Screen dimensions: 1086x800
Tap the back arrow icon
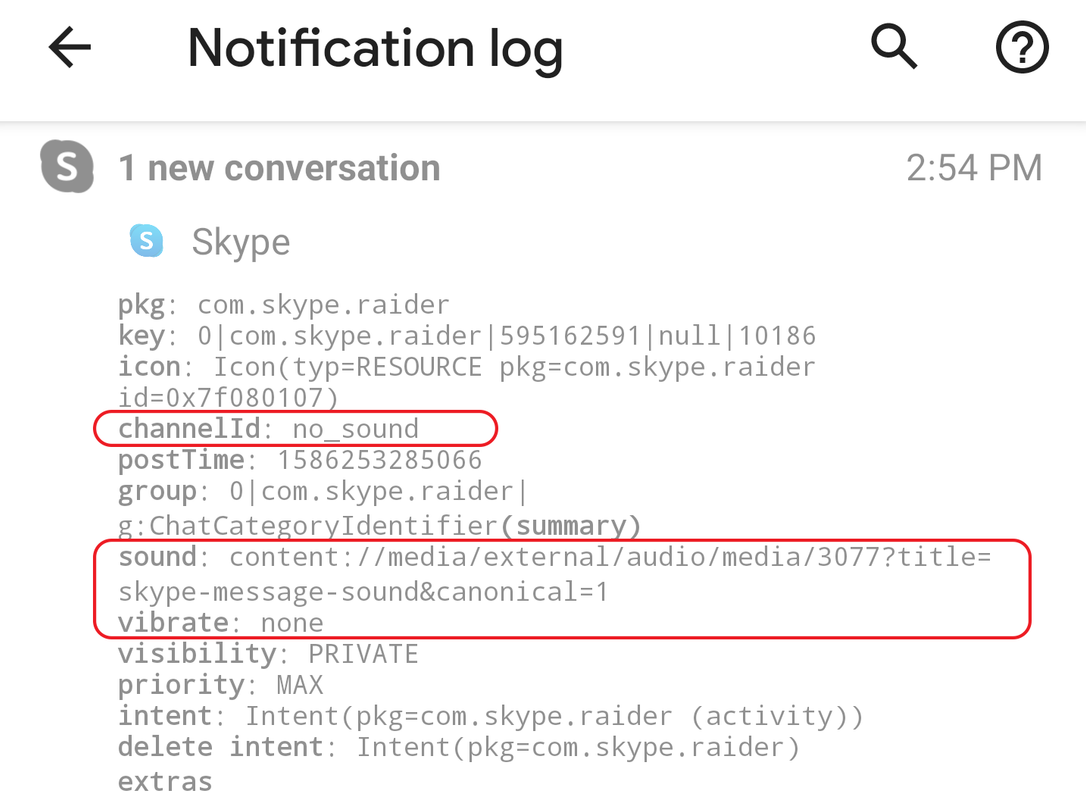coord(70,47)
